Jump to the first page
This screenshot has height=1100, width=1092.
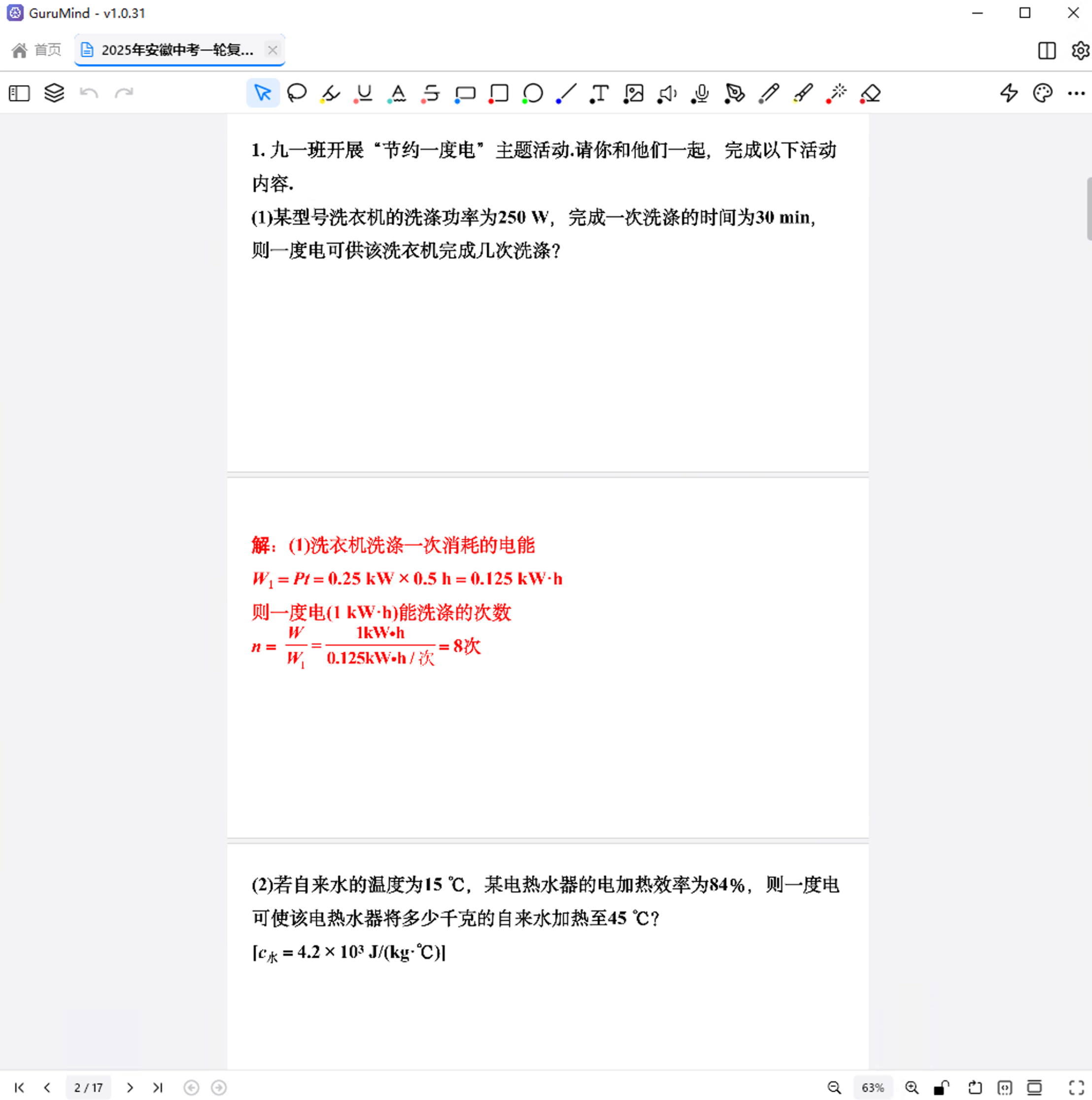pos(19,1088)
